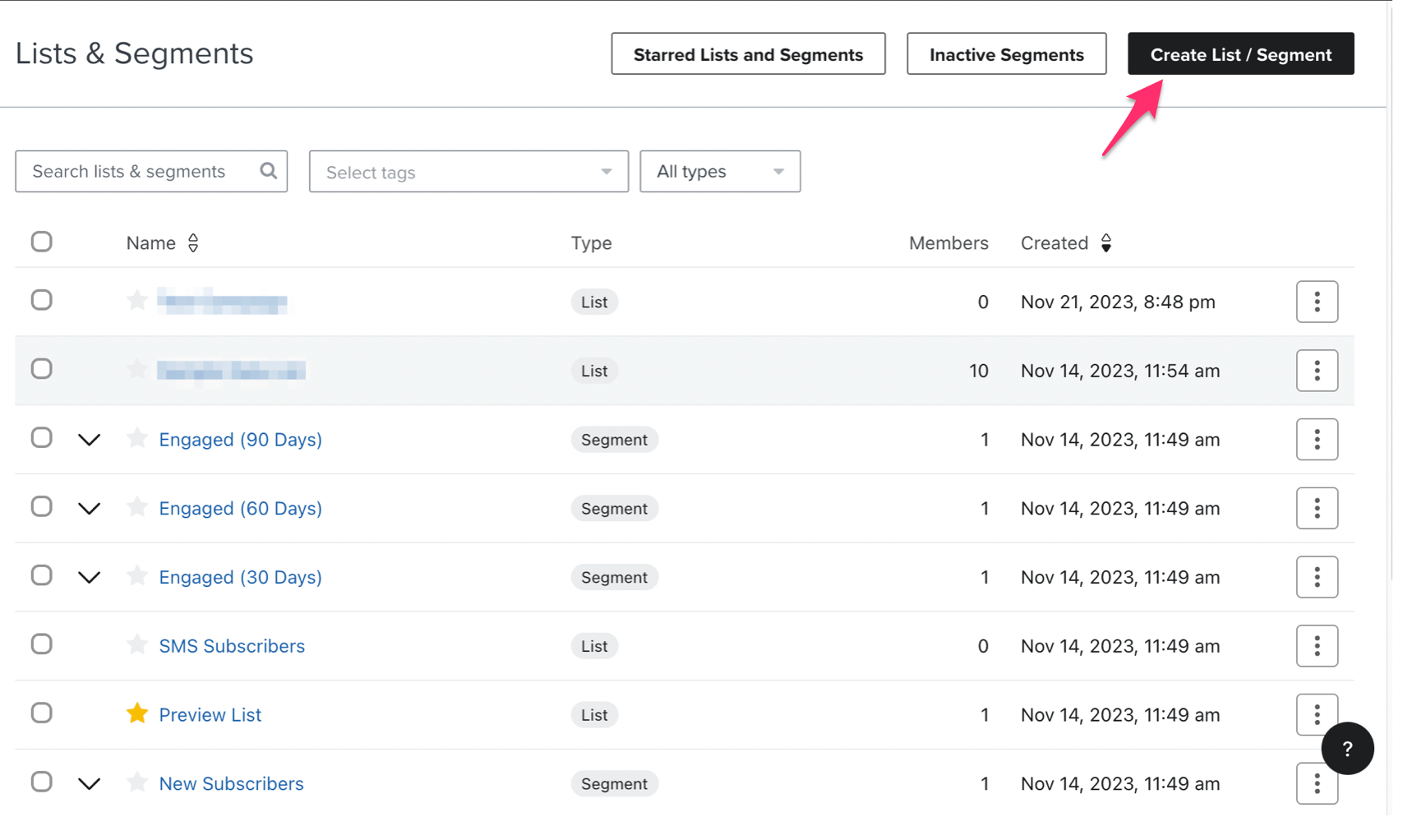Image resolution: width=1412 pixels, height=840 pixels.
Task: Open three-dot menu for SMS Subscribers
Action: [x=1317, y=646]
